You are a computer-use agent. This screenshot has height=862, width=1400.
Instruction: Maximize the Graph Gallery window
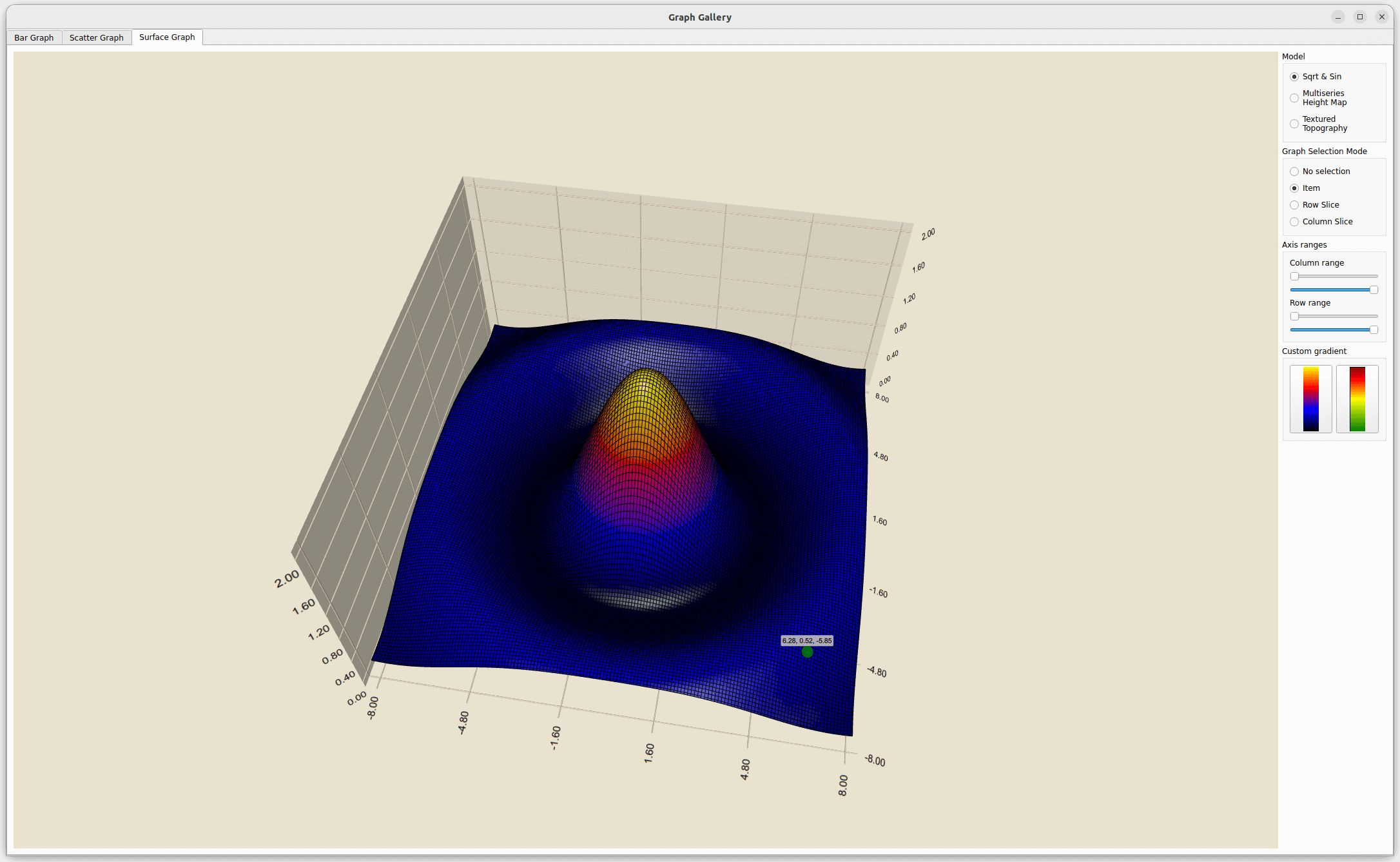pyautogui.click(x=1360, y=17)
